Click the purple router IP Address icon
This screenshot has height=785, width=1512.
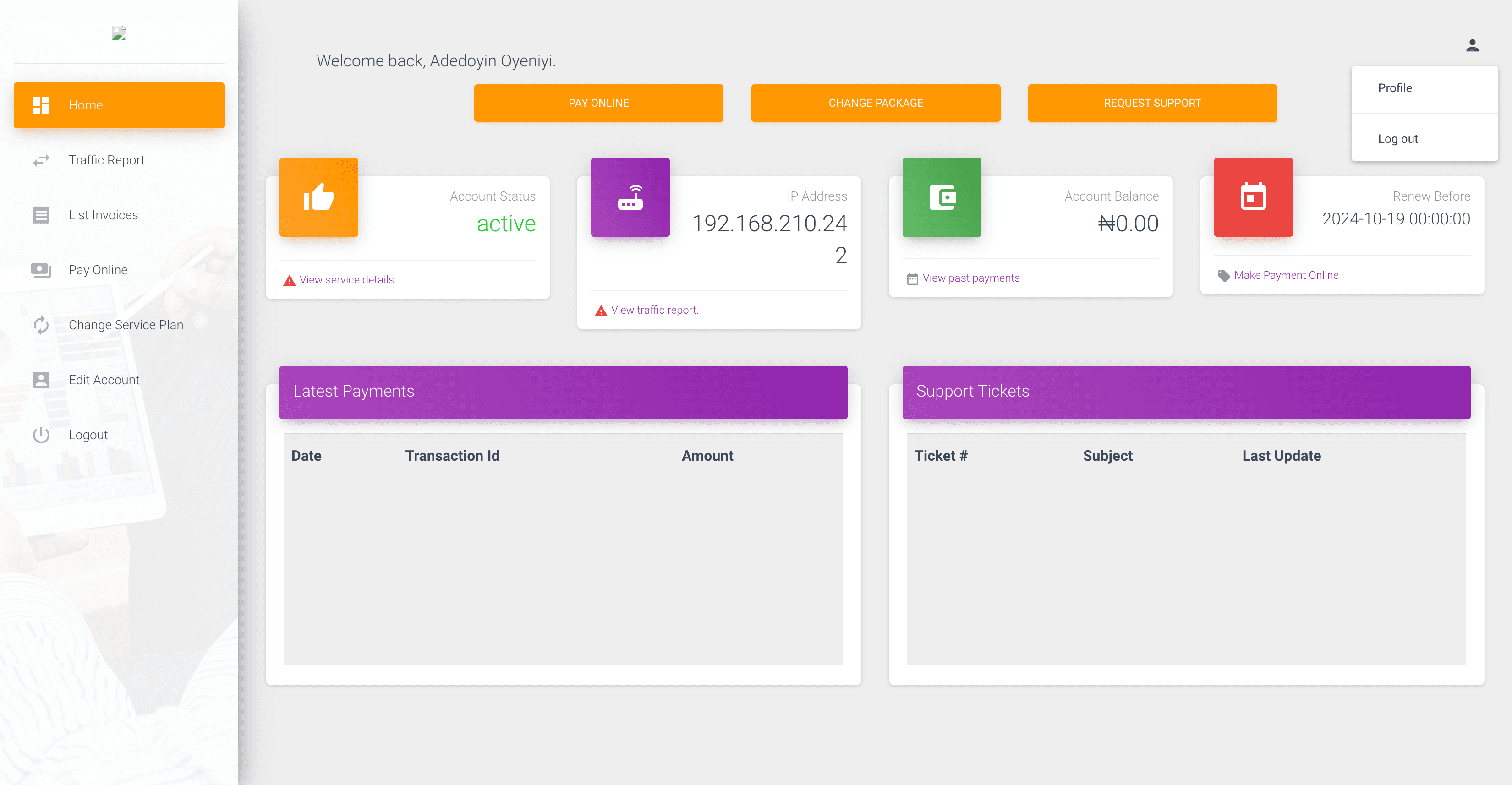tap(630, 197)
